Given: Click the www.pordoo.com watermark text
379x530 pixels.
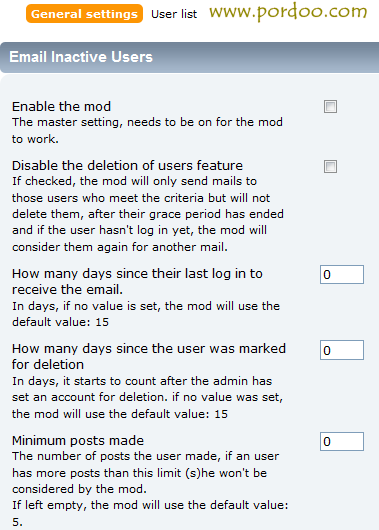Looking at the screenshot, I should tap(288, 12).
